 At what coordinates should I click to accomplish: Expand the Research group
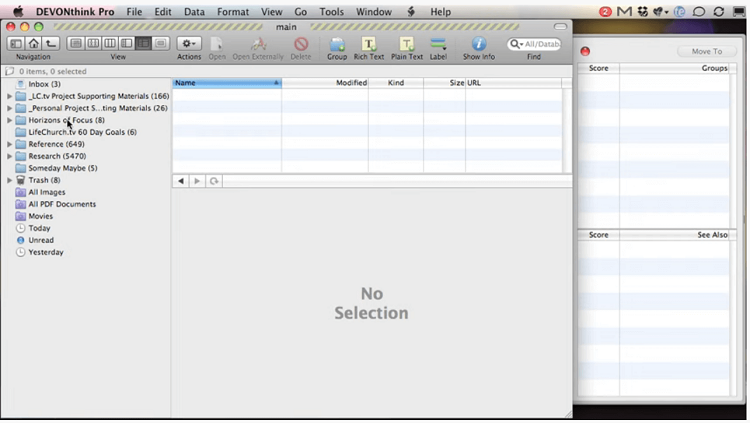point(9,156)
